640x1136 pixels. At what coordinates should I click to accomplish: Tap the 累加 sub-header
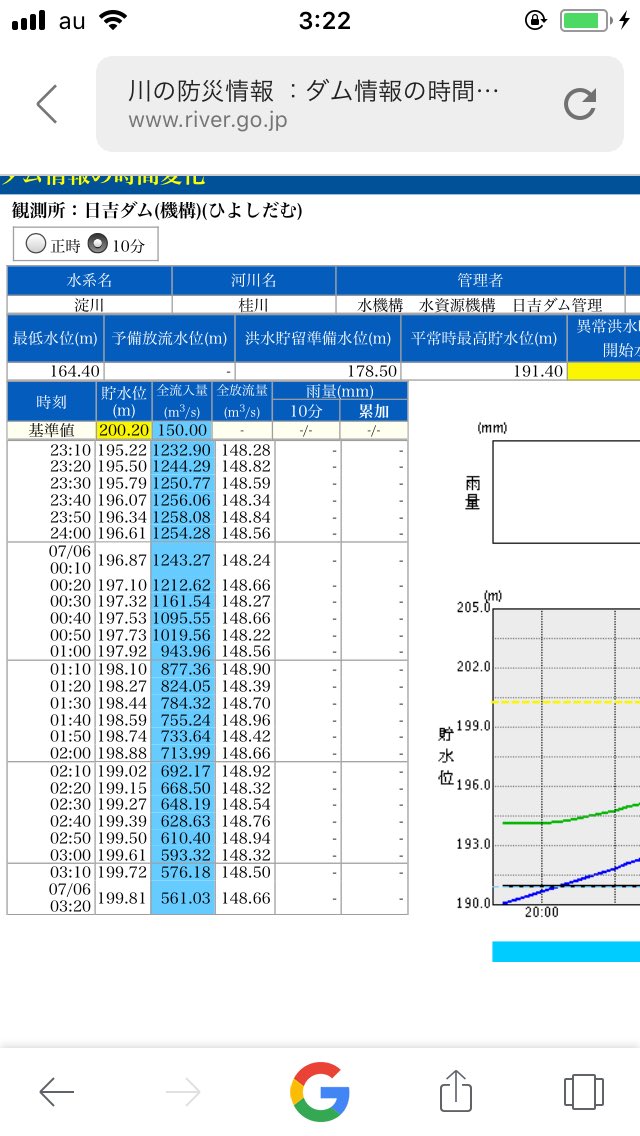(x=374, y=411)
